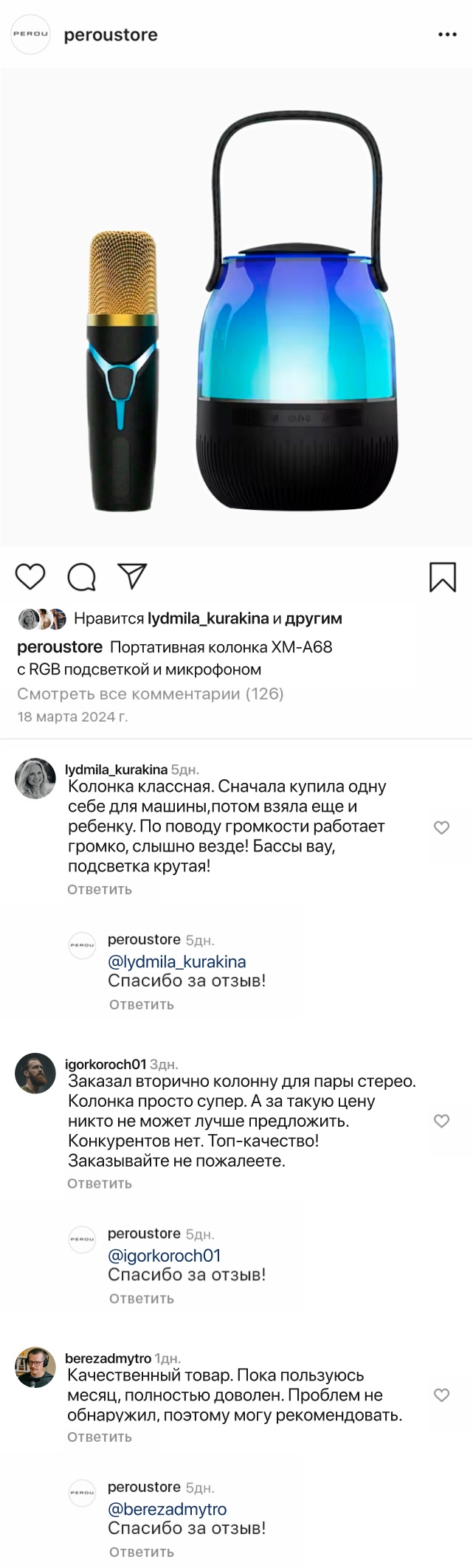The image size is (473, 1568).
Task: Open igorkoroch01's avatar
Action: [x=35, y=1073]
